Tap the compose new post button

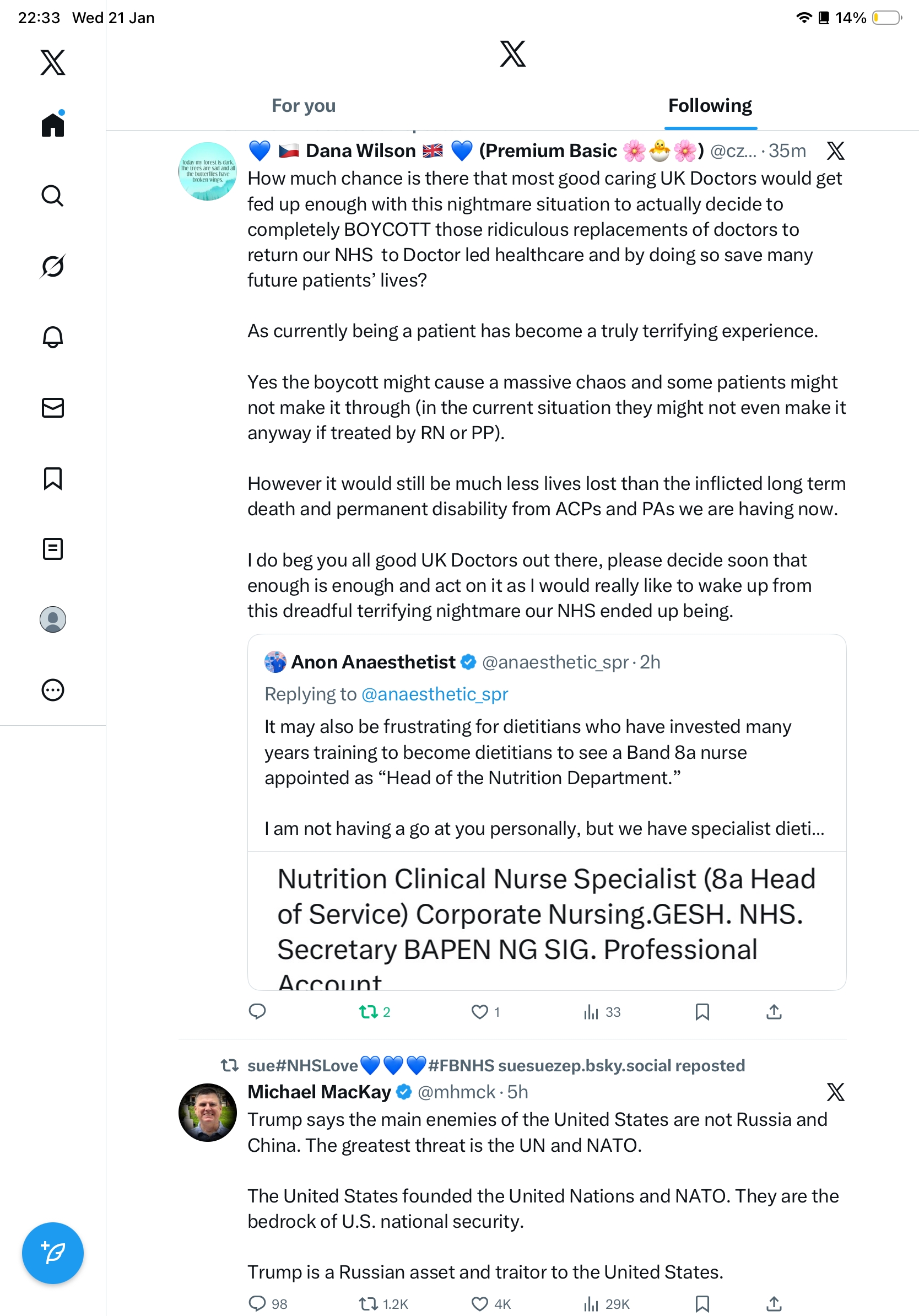click(53, 1253)
